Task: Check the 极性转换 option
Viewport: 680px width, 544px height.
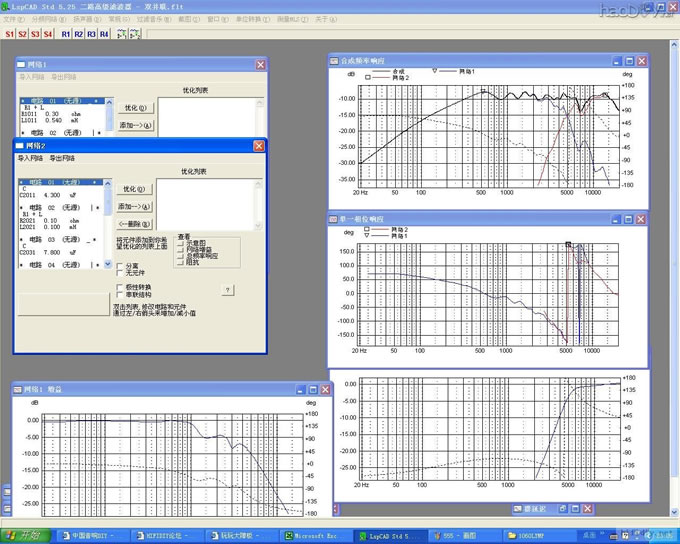Action: coord(121,287)
